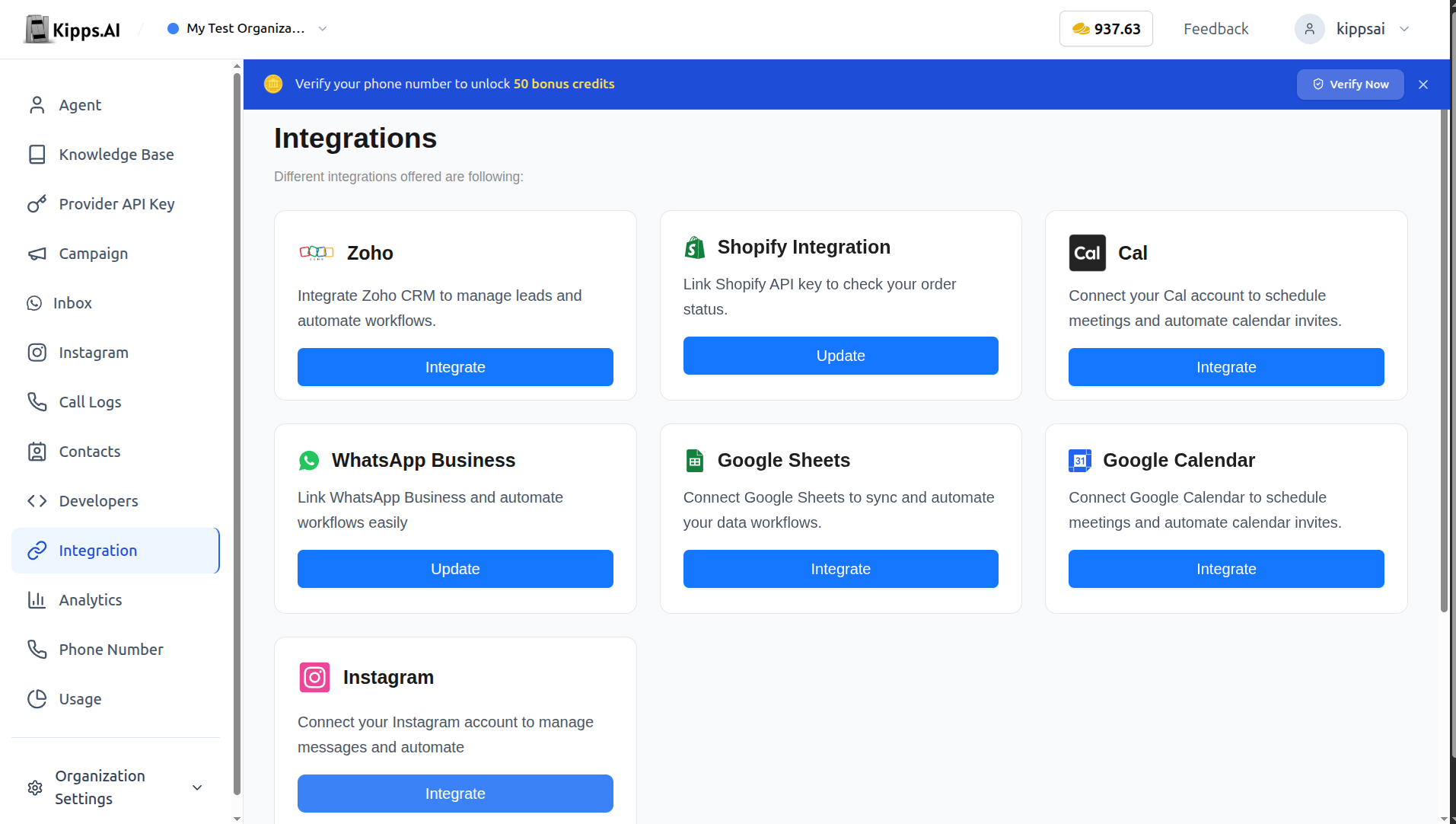Click the Organization Settings gear icon
The height and width of the screenshot is (824, 1456).
(x=35, y=787)
